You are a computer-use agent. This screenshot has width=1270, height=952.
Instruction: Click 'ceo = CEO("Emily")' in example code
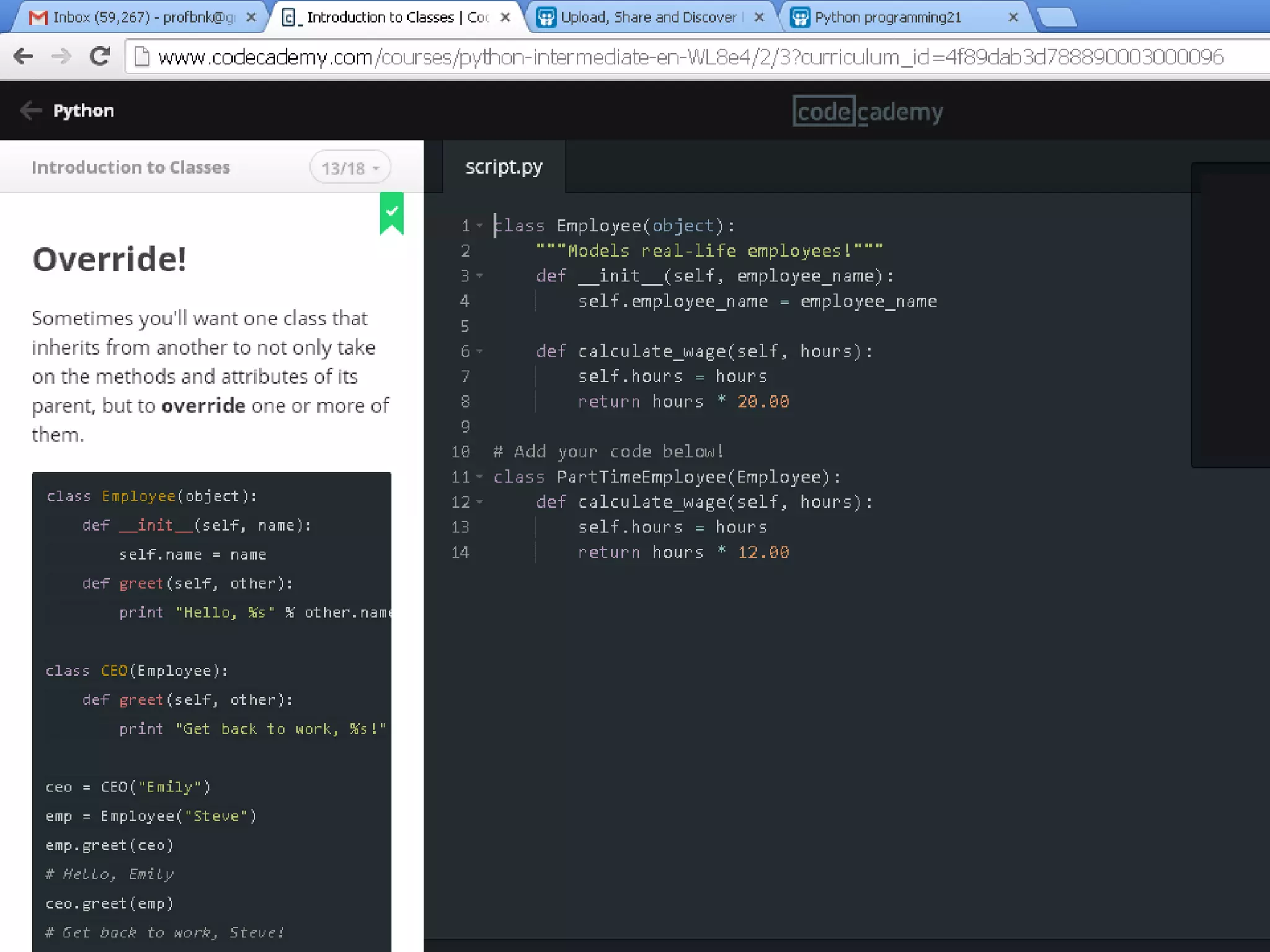click(128, 787)
